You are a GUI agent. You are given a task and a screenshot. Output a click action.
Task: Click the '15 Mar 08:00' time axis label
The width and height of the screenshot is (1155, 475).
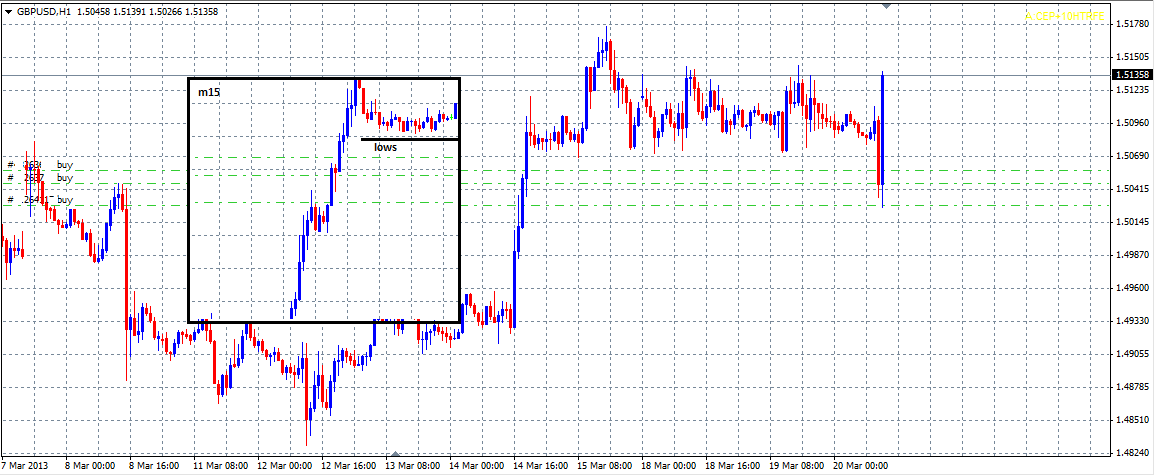point(607,466)
